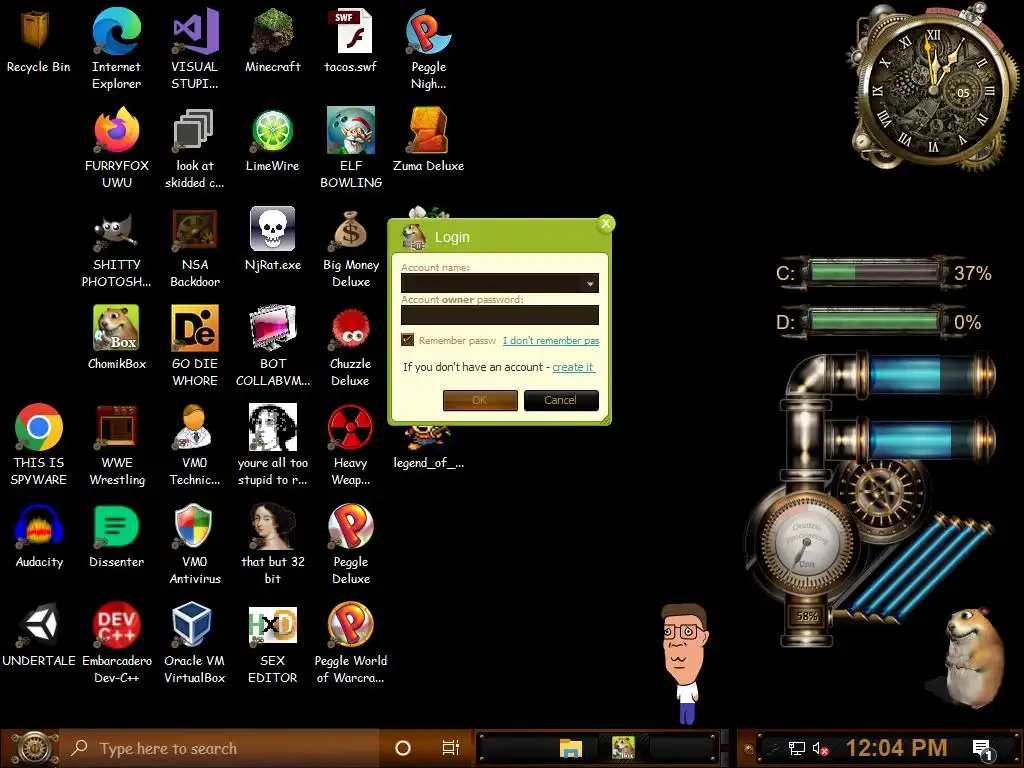Open Oracle VM VirtualBox icon

[x=193, y=625]
